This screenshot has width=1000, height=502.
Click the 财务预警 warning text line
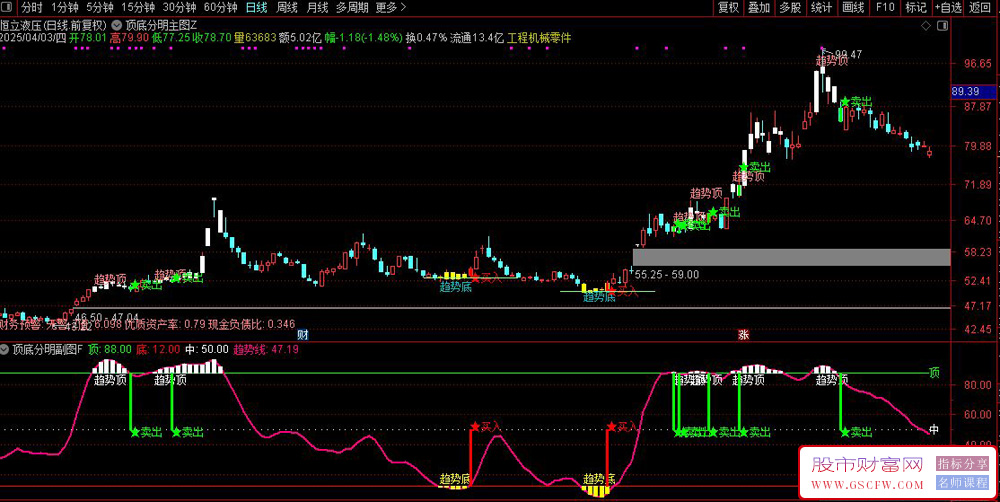[148, 325]
